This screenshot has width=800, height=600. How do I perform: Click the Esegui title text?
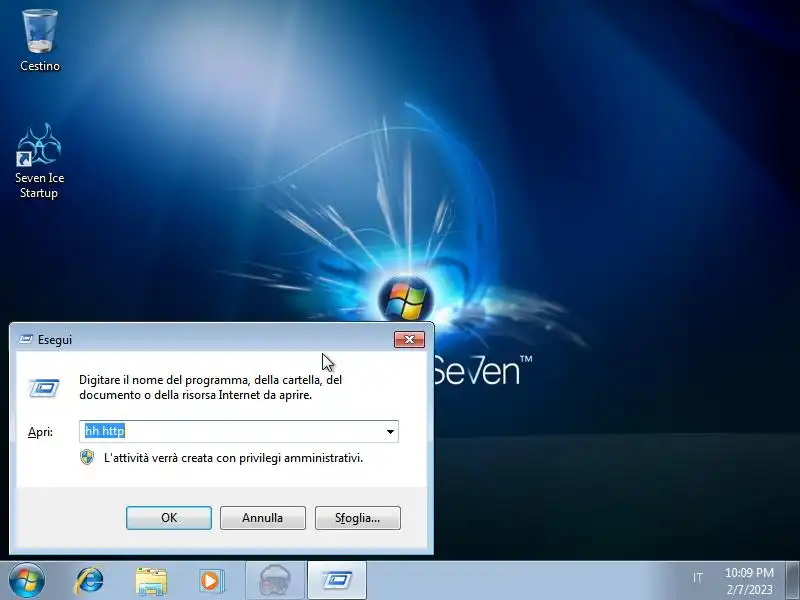[55, 340]
